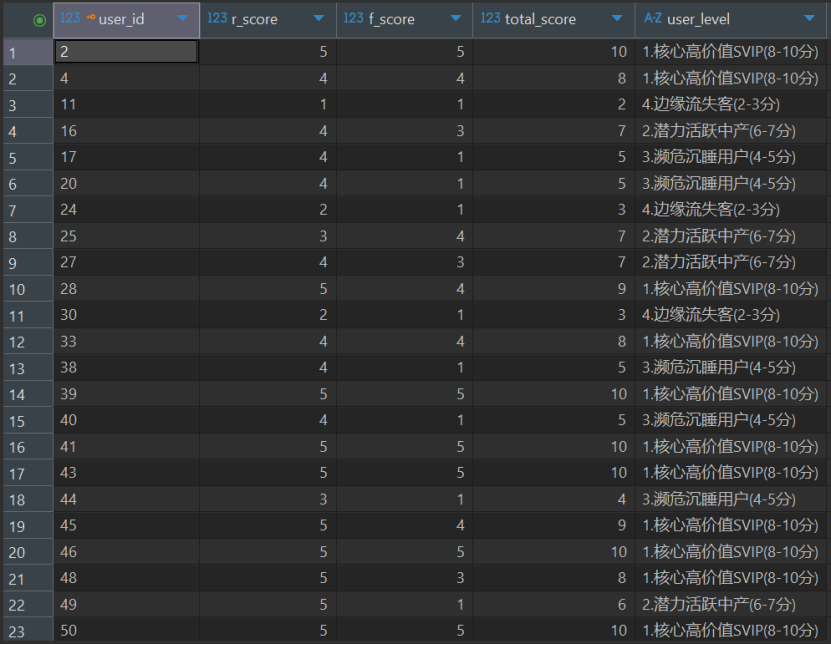
Task: Click total_score value 4 for user 44
Action: 554,499
